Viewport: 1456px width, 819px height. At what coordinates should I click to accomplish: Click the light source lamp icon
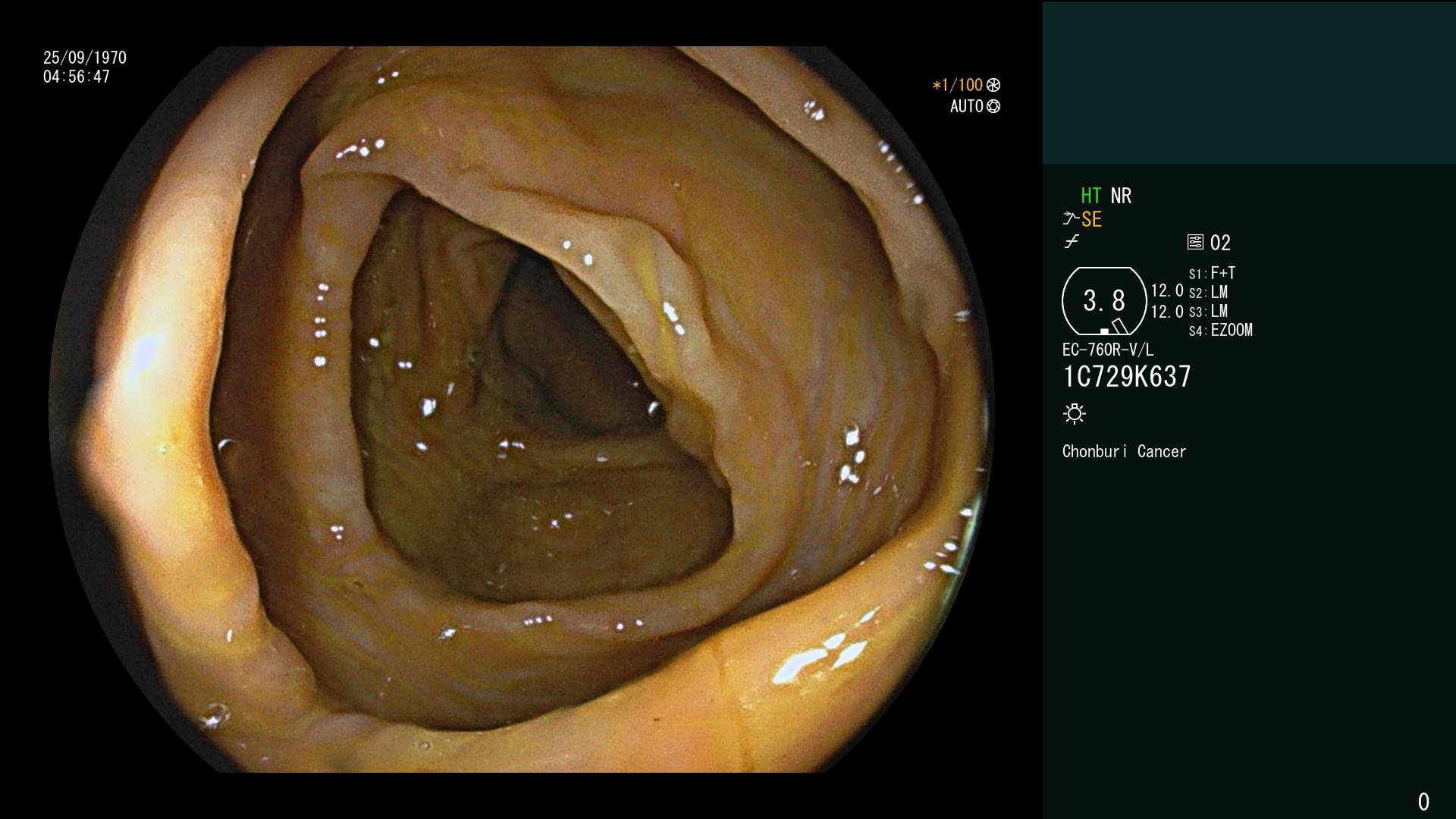coord(1075,413)
